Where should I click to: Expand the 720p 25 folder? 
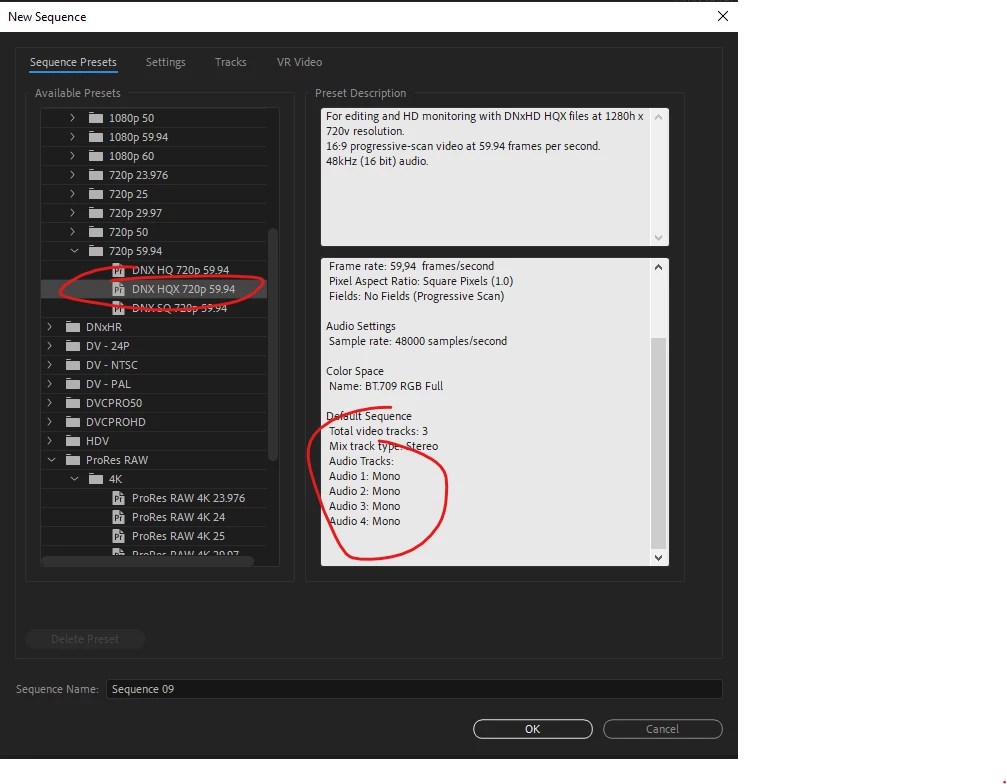(73, 194)
